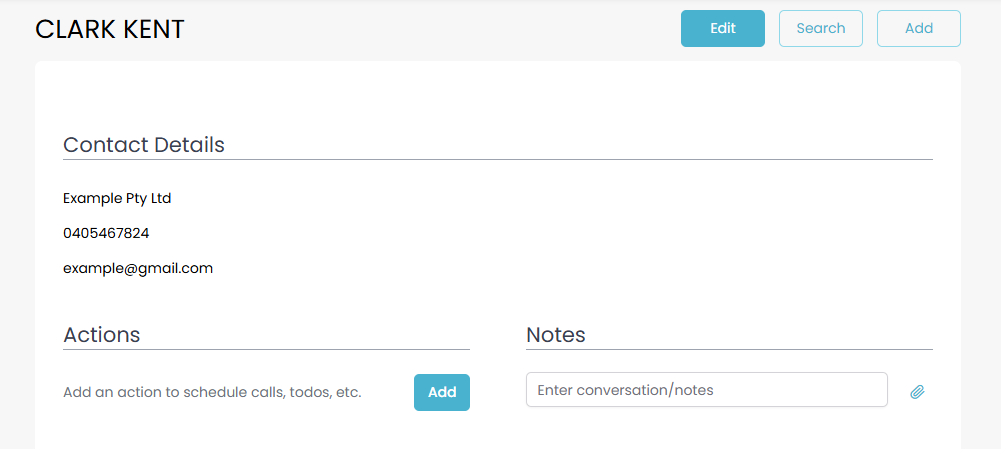The image size is (1001, 449).
Task: Add a new action under Actions
Action: tap(441, 392)
